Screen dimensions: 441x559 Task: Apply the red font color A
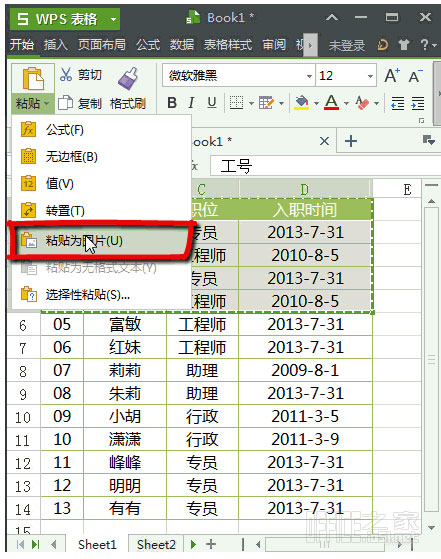point(332,103)
